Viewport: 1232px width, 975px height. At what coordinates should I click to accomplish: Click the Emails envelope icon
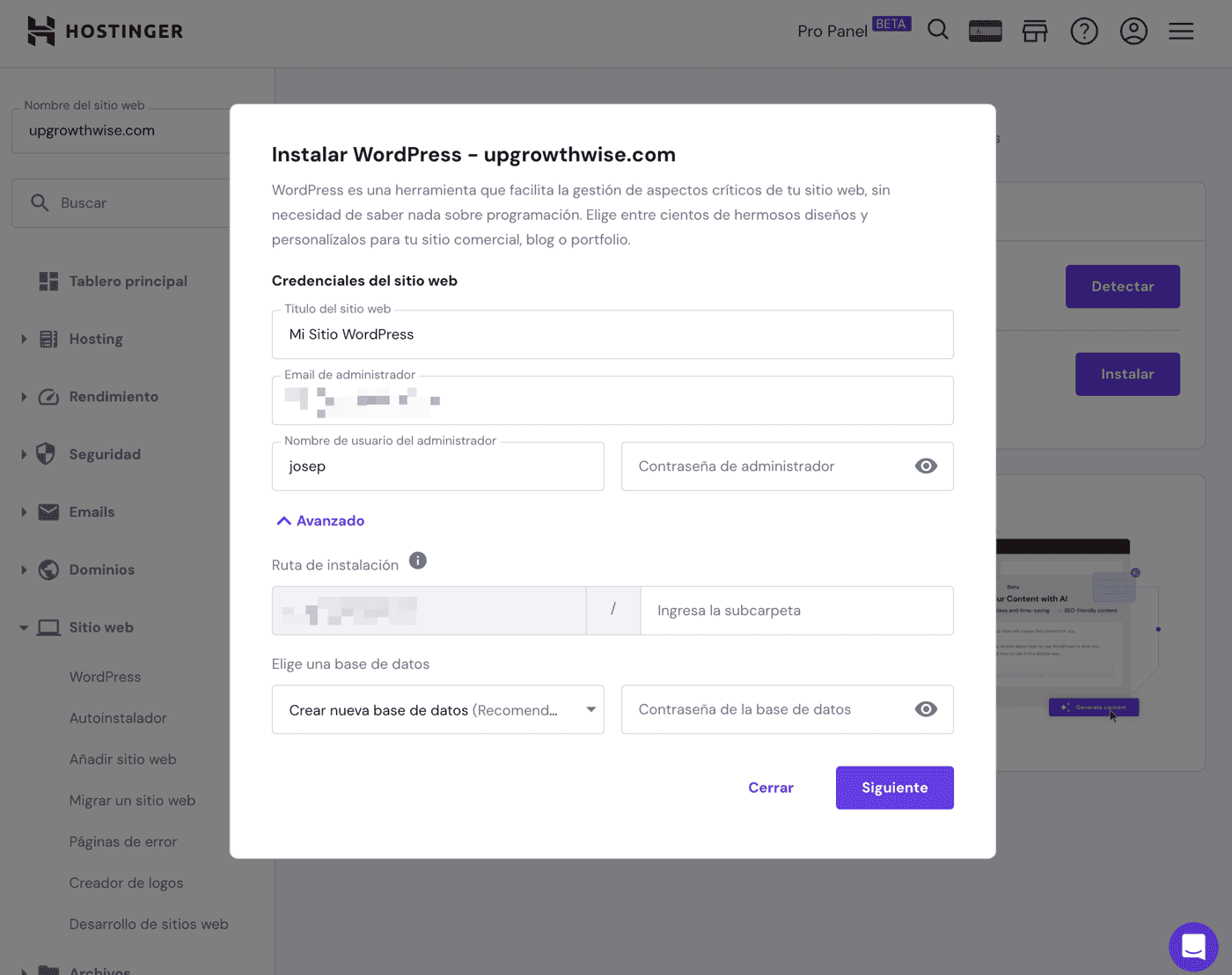pos(48,512)
